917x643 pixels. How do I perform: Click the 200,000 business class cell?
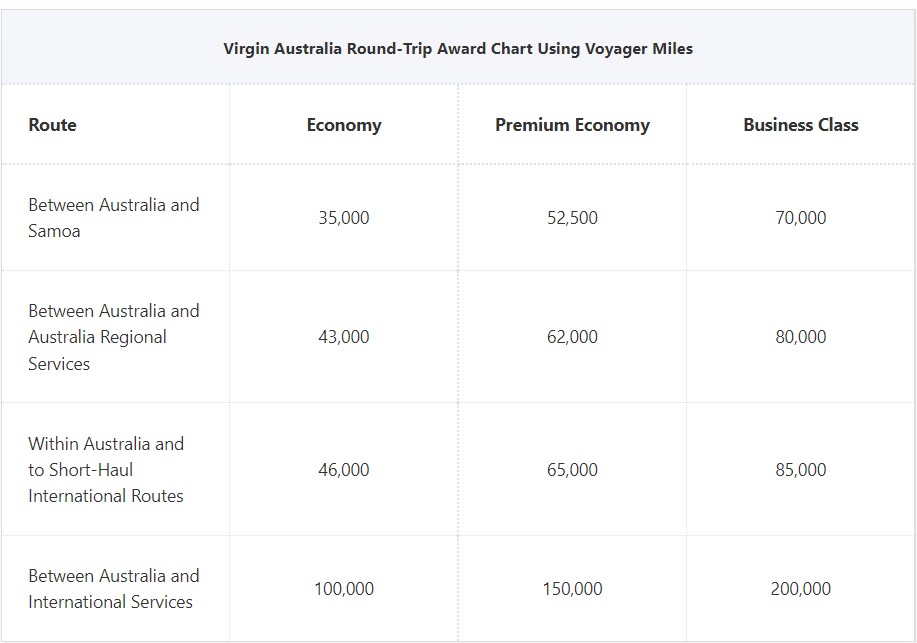point(801,589)
